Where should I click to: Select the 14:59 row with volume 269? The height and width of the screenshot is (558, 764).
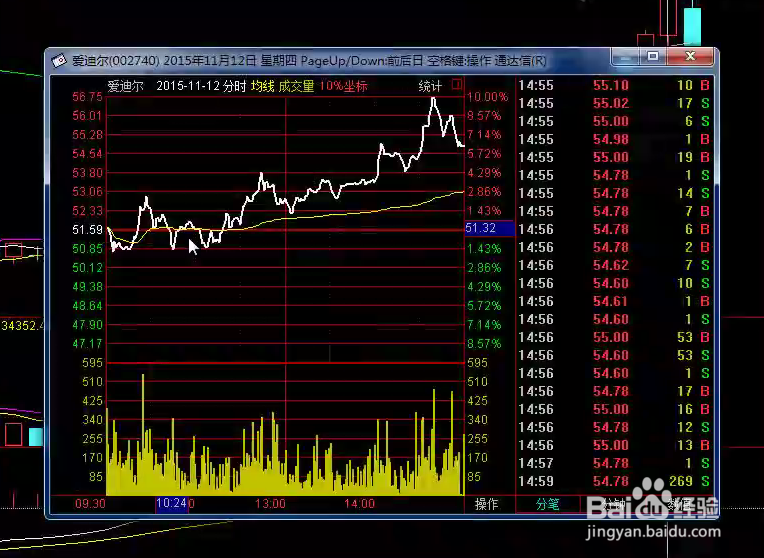tap(614, 481)
